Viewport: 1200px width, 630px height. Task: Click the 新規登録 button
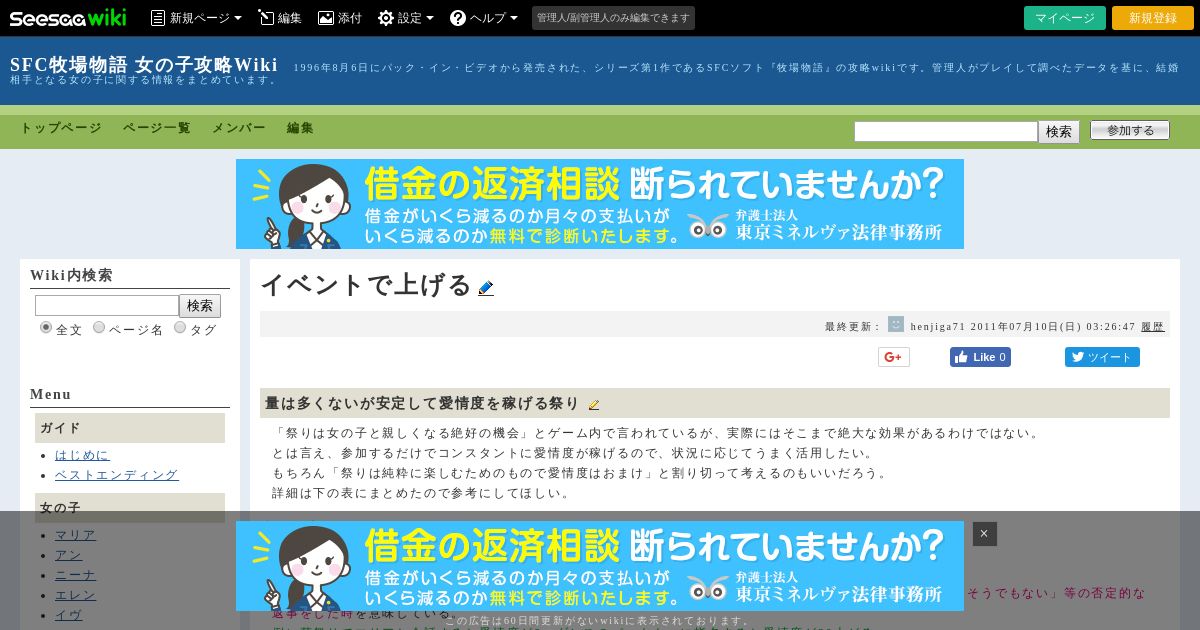coord(1153,18)
